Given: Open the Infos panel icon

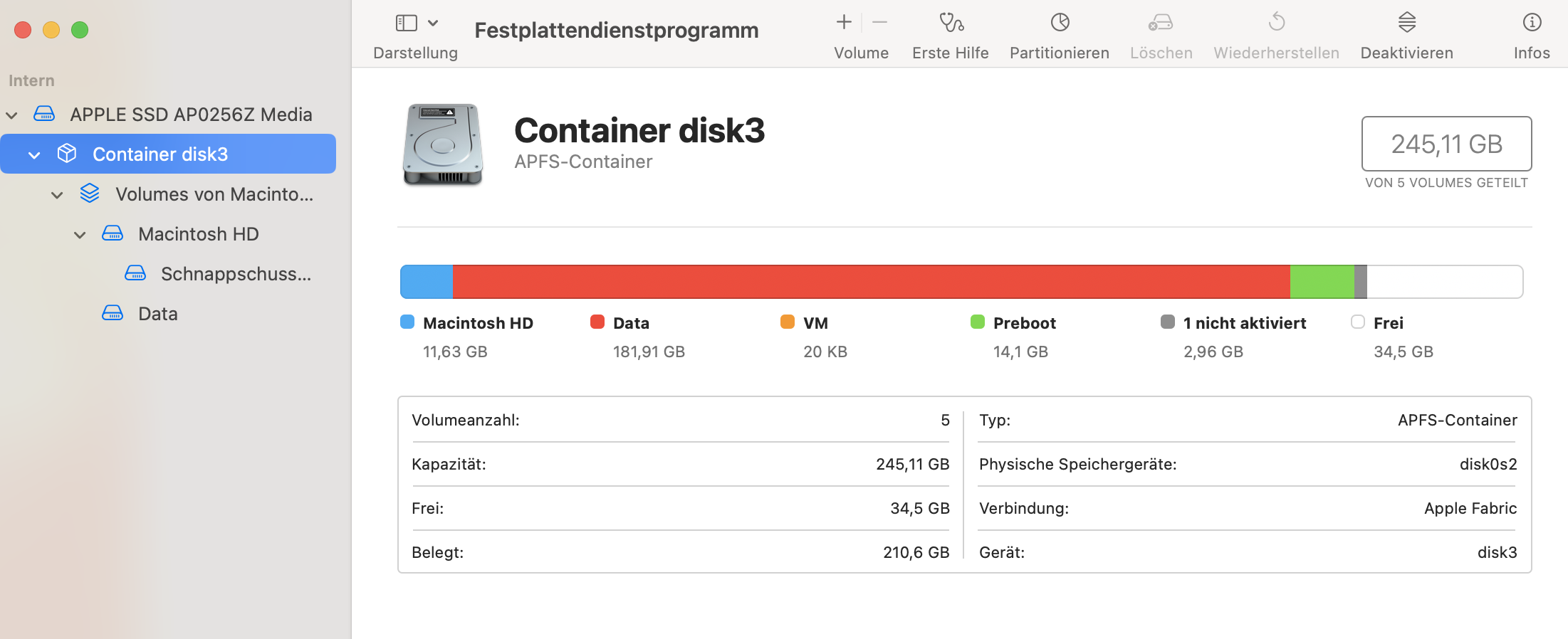Looking at the screenshot, I should [x=1532, y=23].
